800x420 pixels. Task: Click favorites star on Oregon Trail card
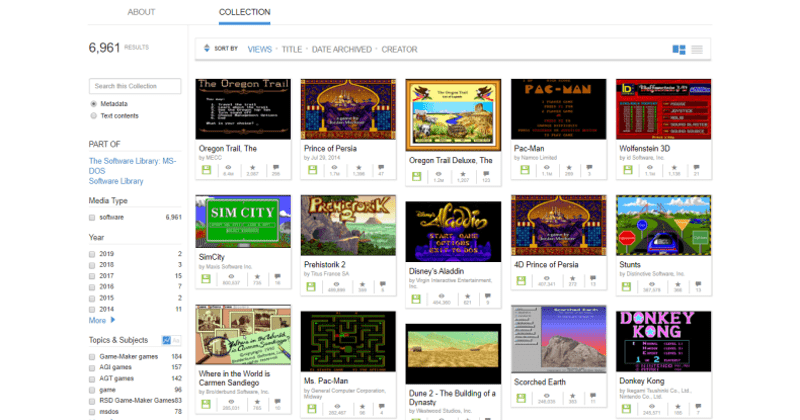pyautogui.click(x=253, y=167)
